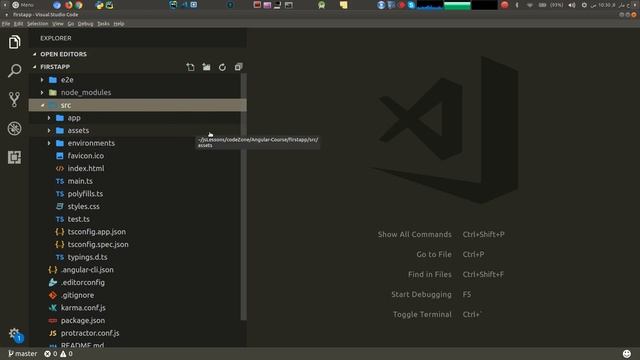This screenshot has width=640, height=360.
Task: Open the Extensions view
Action: coord(14,158)
